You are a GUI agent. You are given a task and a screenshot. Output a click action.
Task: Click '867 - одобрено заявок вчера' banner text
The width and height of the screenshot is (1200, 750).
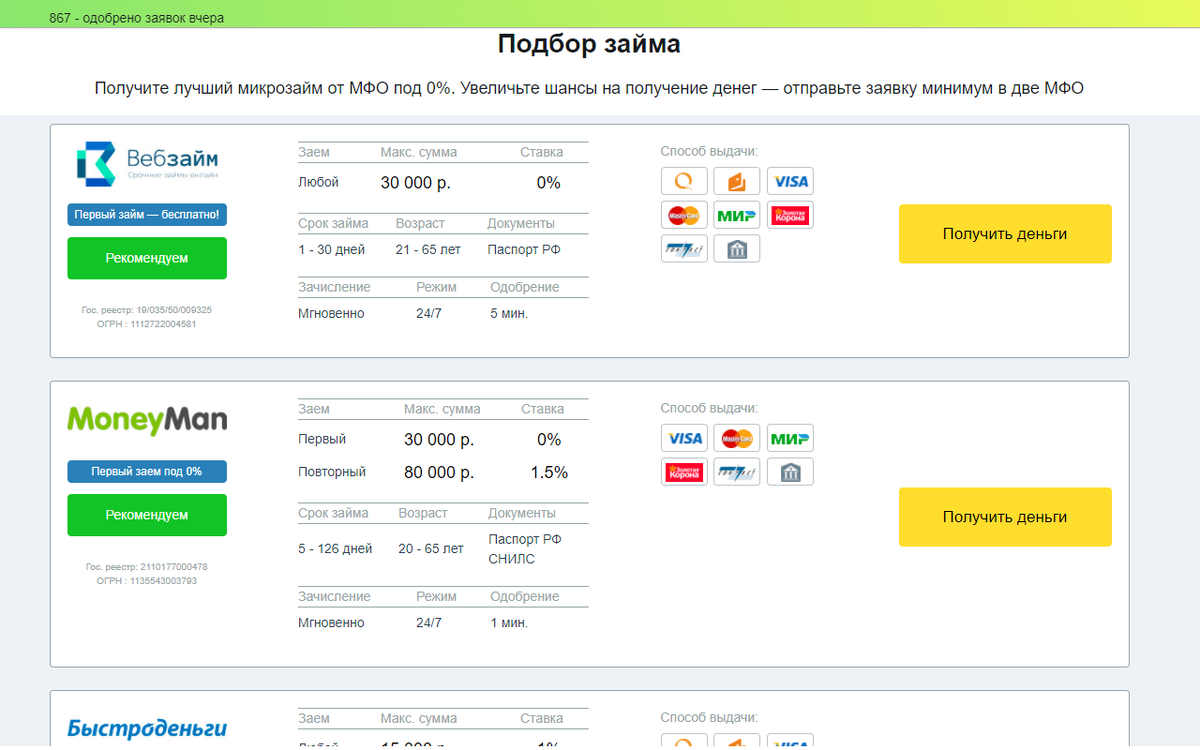(136, 18)
